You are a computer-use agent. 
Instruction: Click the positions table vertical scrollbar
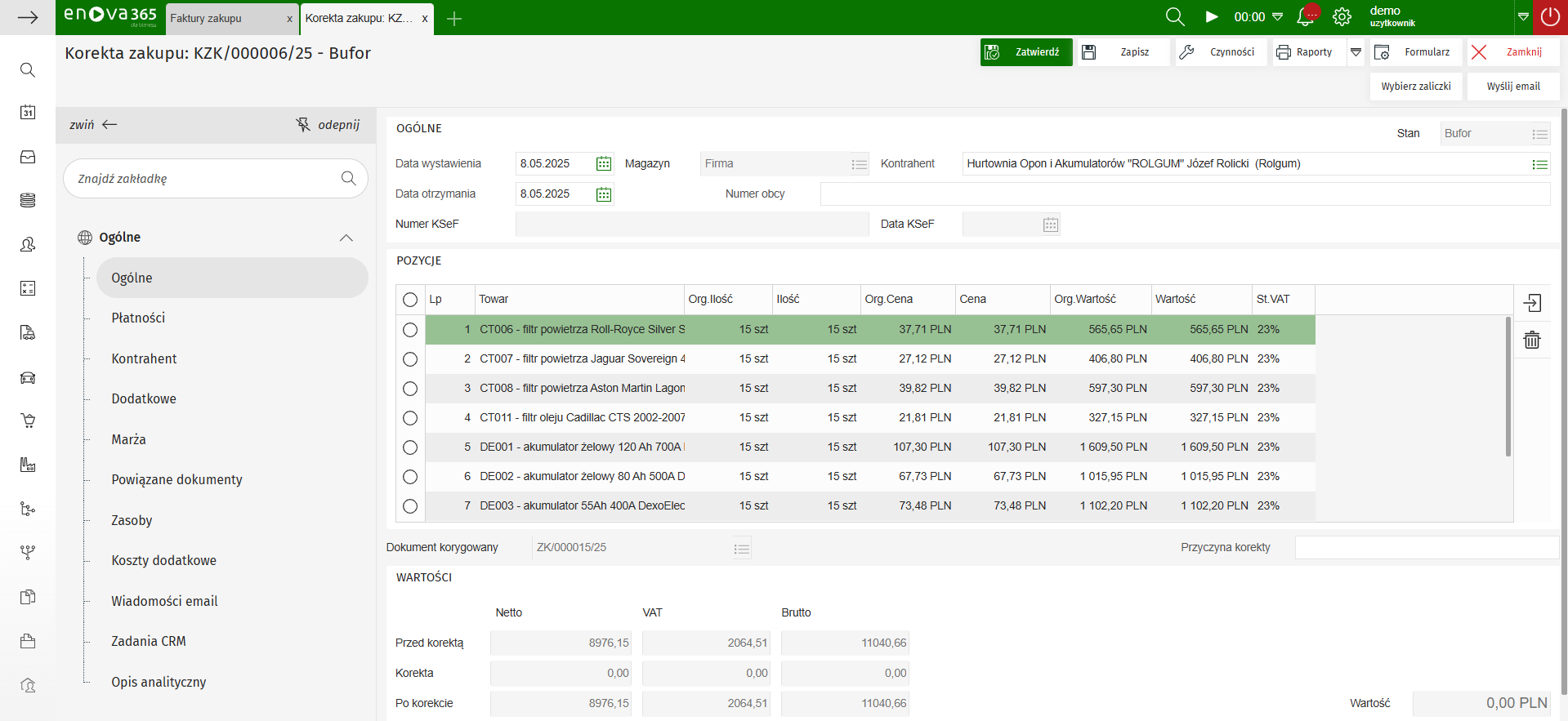tap(1508, 387)
